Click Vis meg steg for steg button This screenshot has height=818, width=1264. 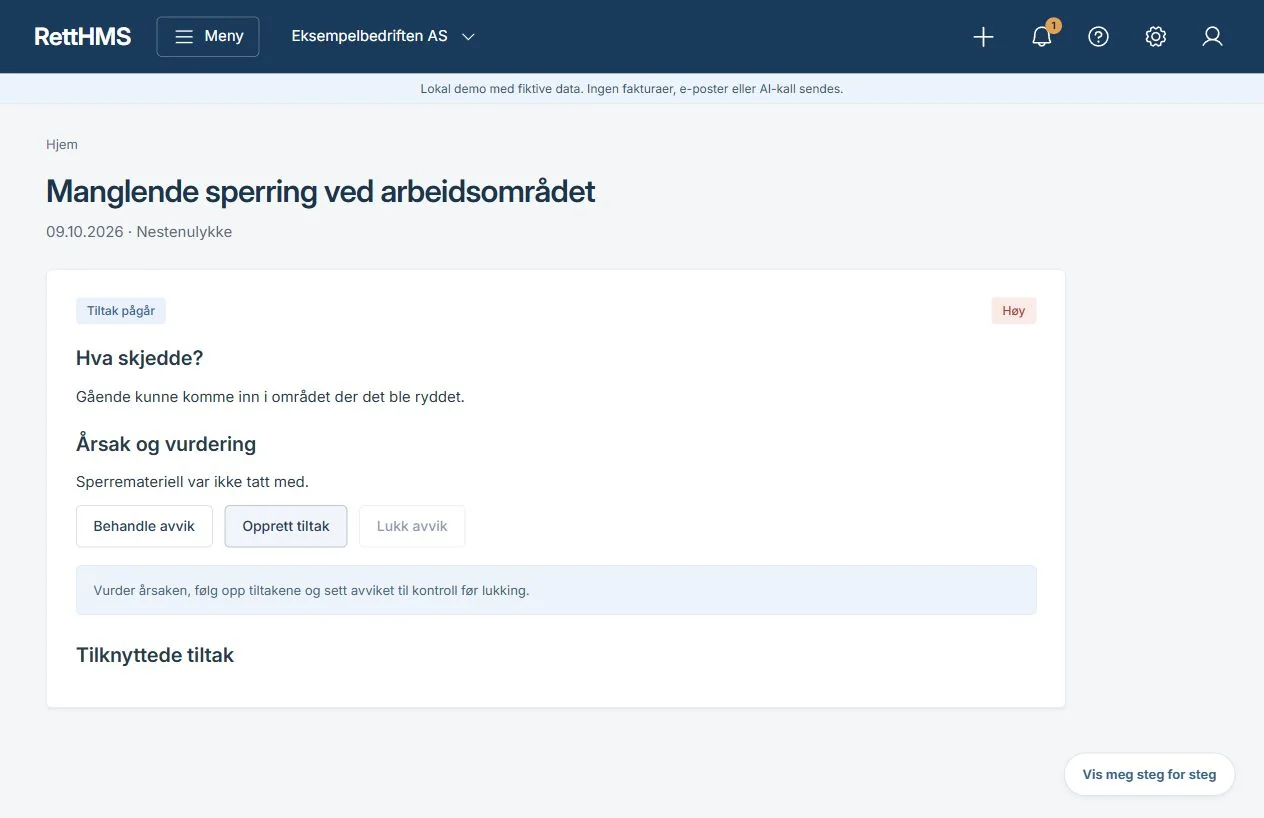pyautogui.click(x=1149, y=774)
